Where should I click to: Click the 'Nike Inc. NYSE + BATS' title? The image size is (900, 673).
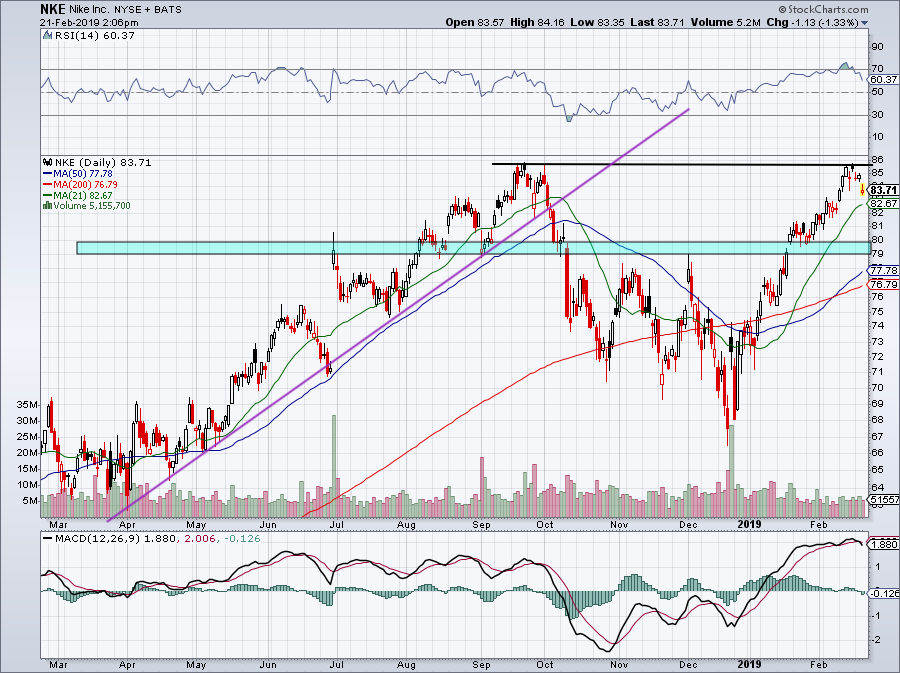point(126,10)
